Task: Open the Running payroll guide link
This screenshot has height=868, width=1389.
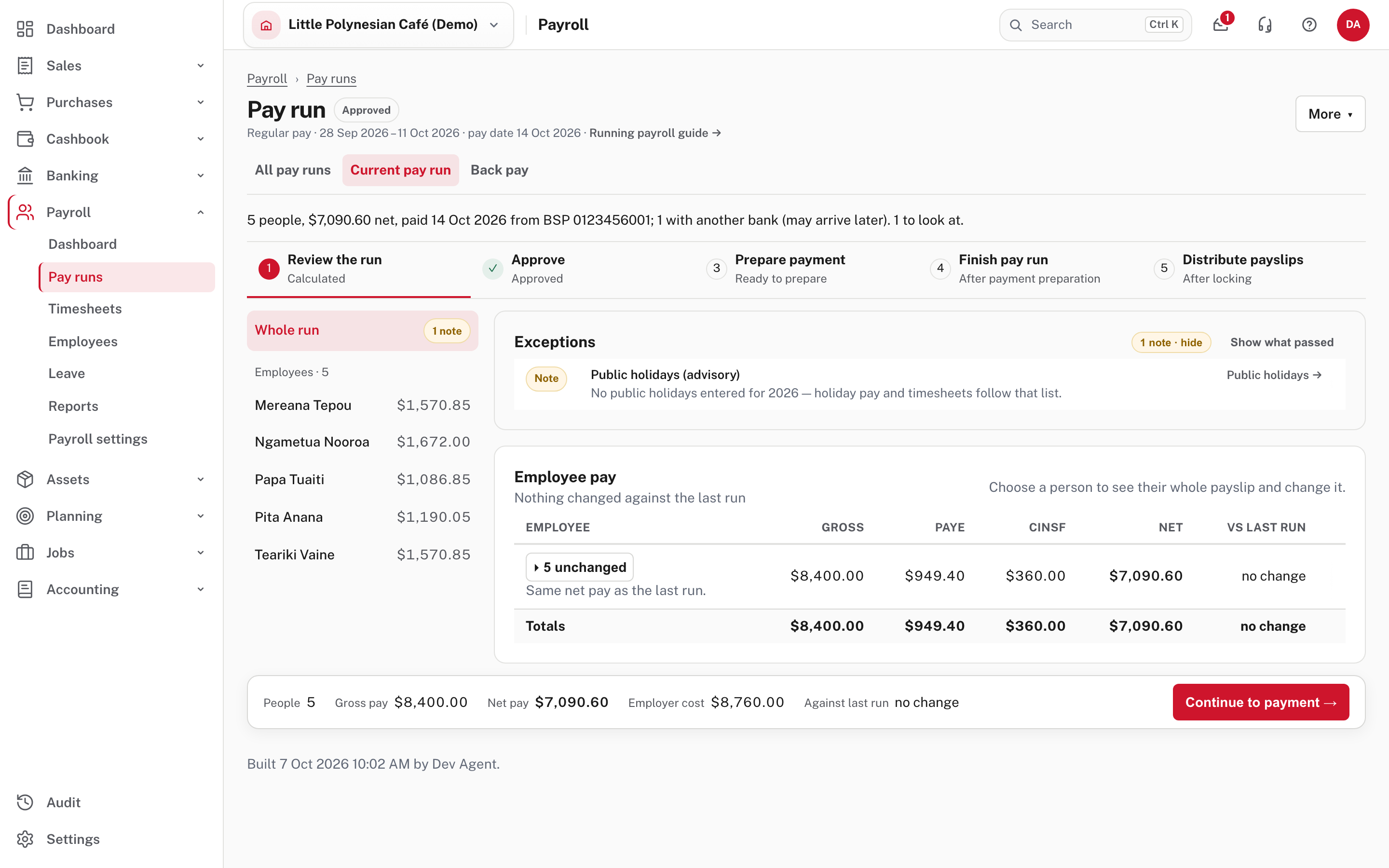Action: pyautogui.click(x=655, y=133)
